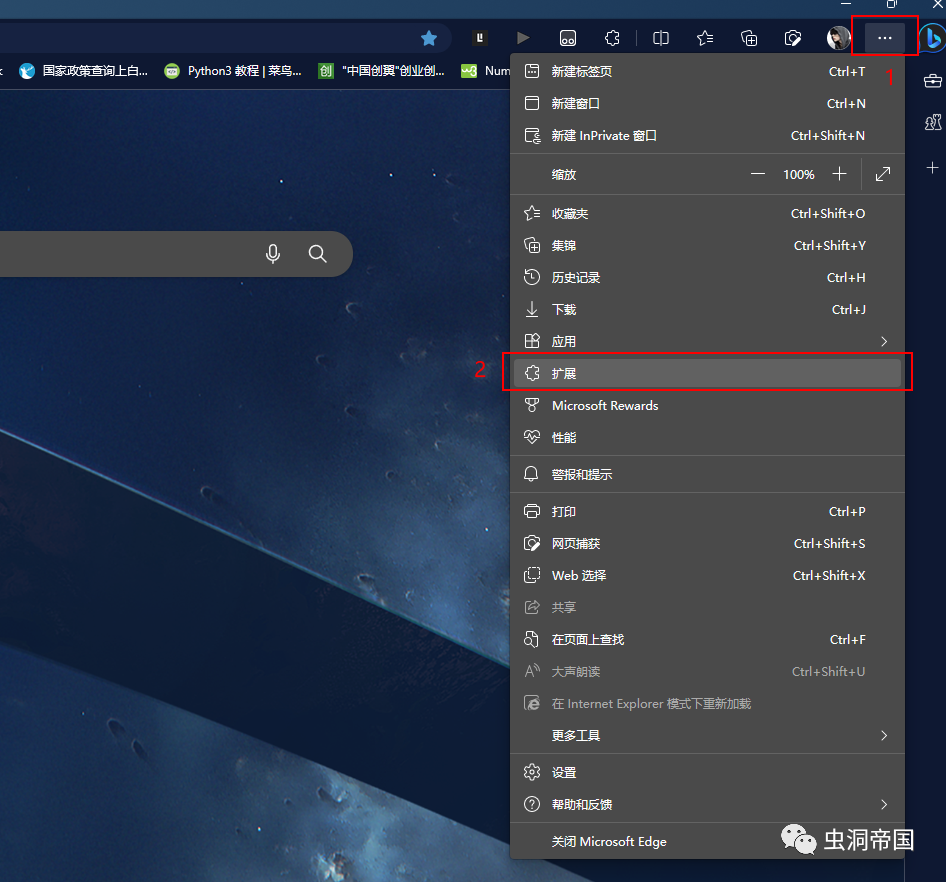This screenshot has width=946, height=882.
Task: Click the 100% zoom level value
Action: (x=799, y=174)
